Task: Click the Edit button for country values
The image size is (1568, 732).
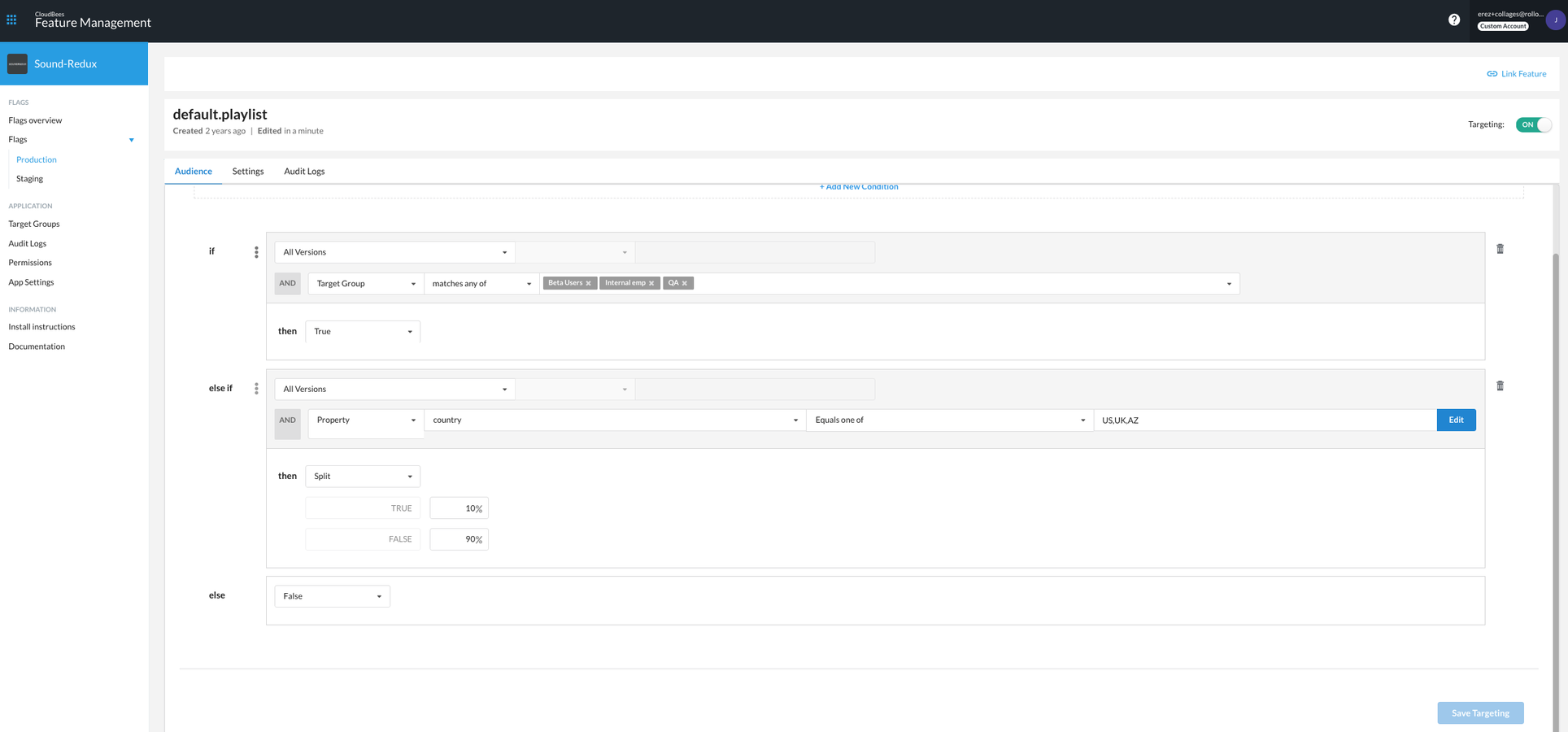Action: tap(1456, 420)
